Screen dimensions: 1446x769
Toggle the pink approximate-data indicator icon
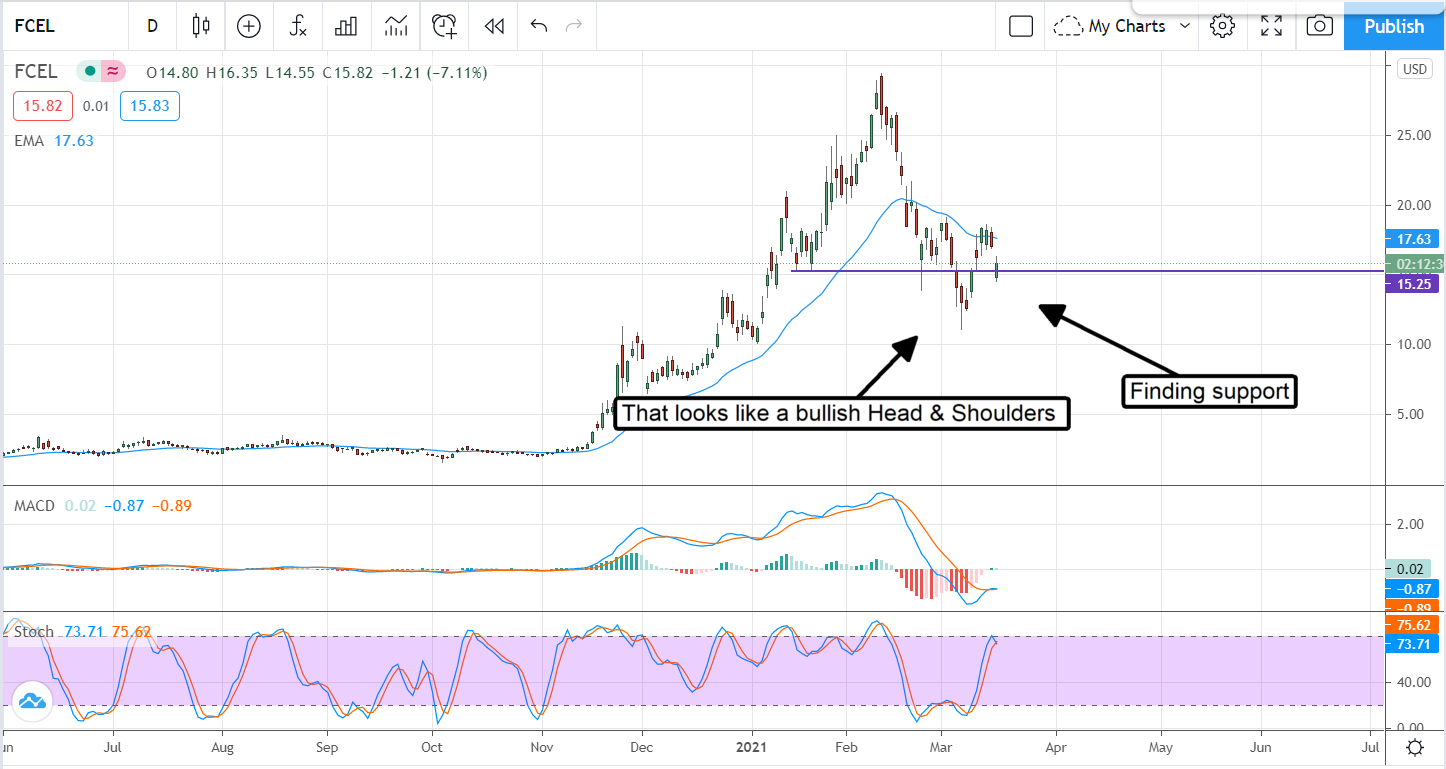click(x=113, y=72)
